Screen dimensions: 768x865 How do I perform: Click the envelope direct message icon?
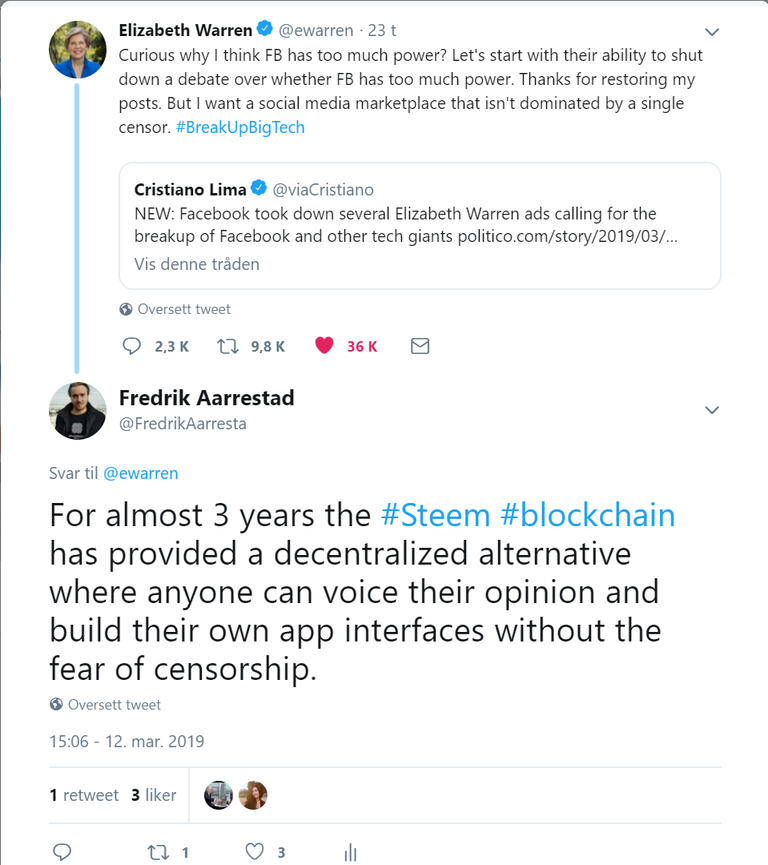tap(420, 346)
